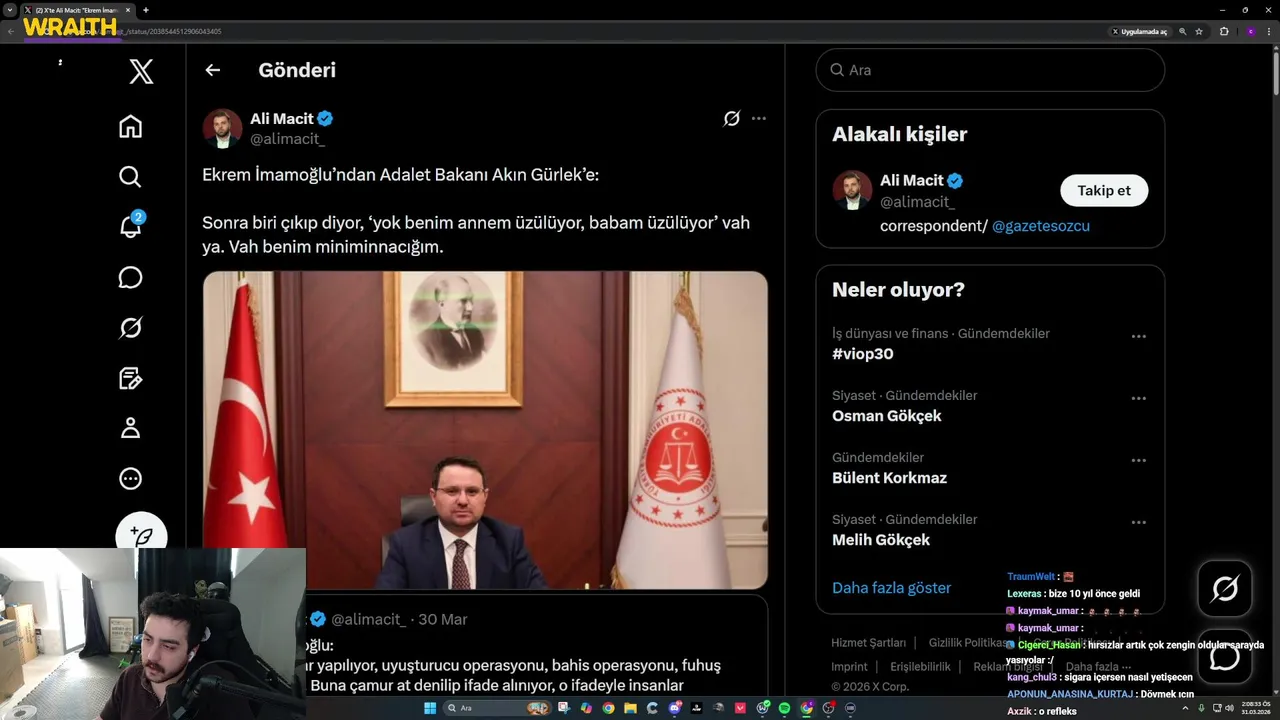Open File Explorer from taskbar

630,708
